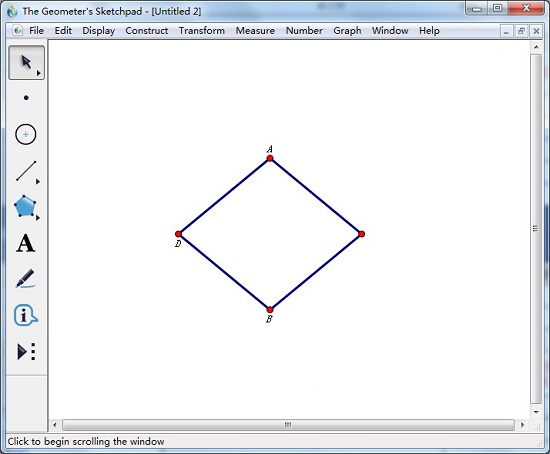Select the Point tool

26,98
